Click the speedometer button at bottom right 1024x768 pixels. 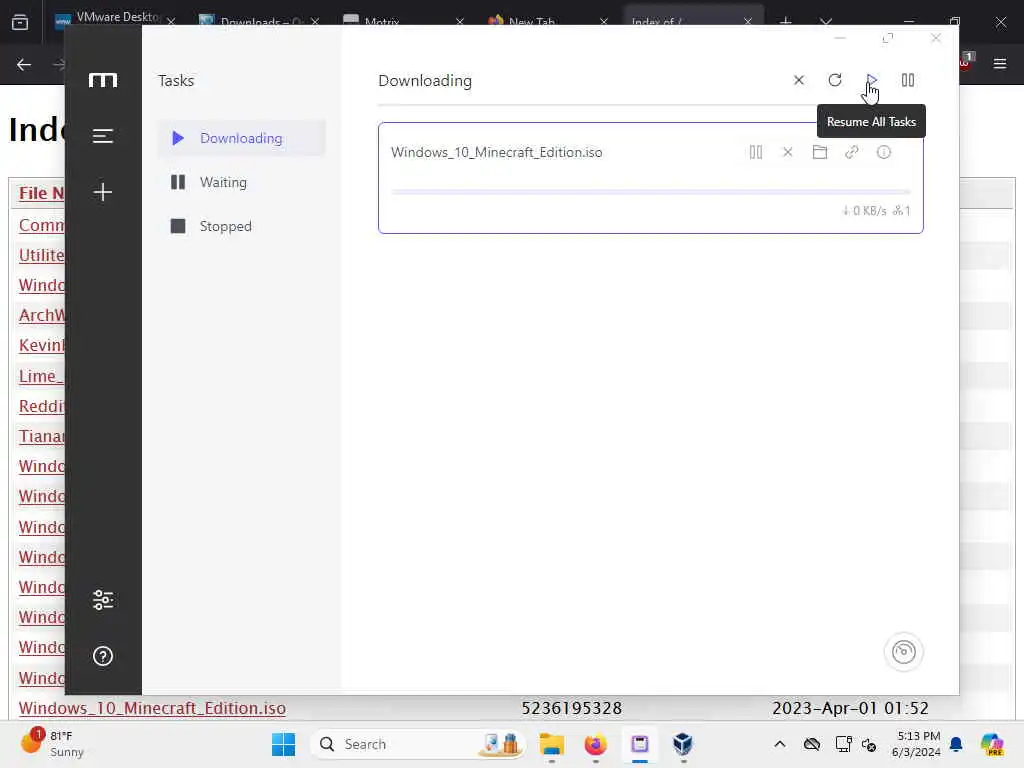click(904, 652)
